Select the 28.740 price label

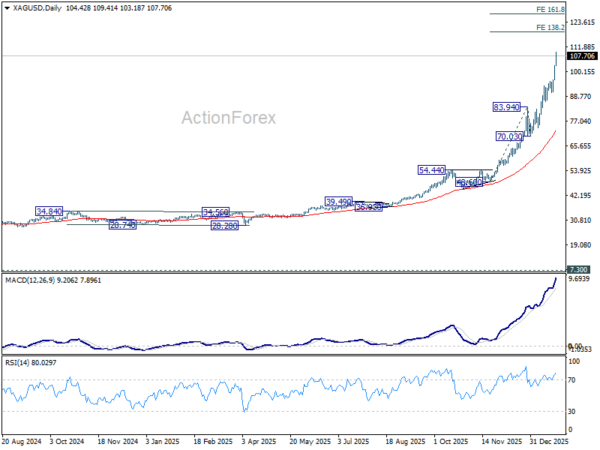coord(122,225)
